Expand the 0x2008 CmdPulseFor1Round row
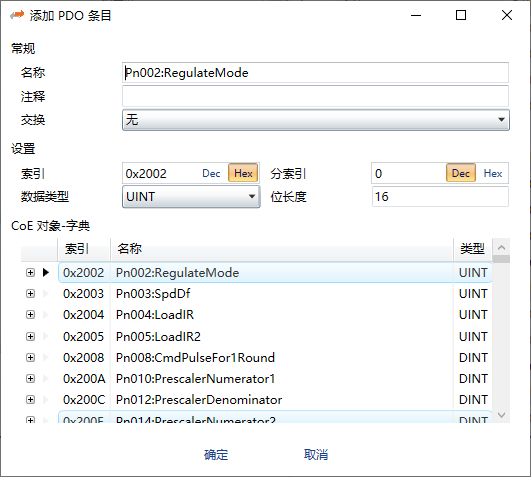Screen dimensions: 531x477 coord(30,357)
